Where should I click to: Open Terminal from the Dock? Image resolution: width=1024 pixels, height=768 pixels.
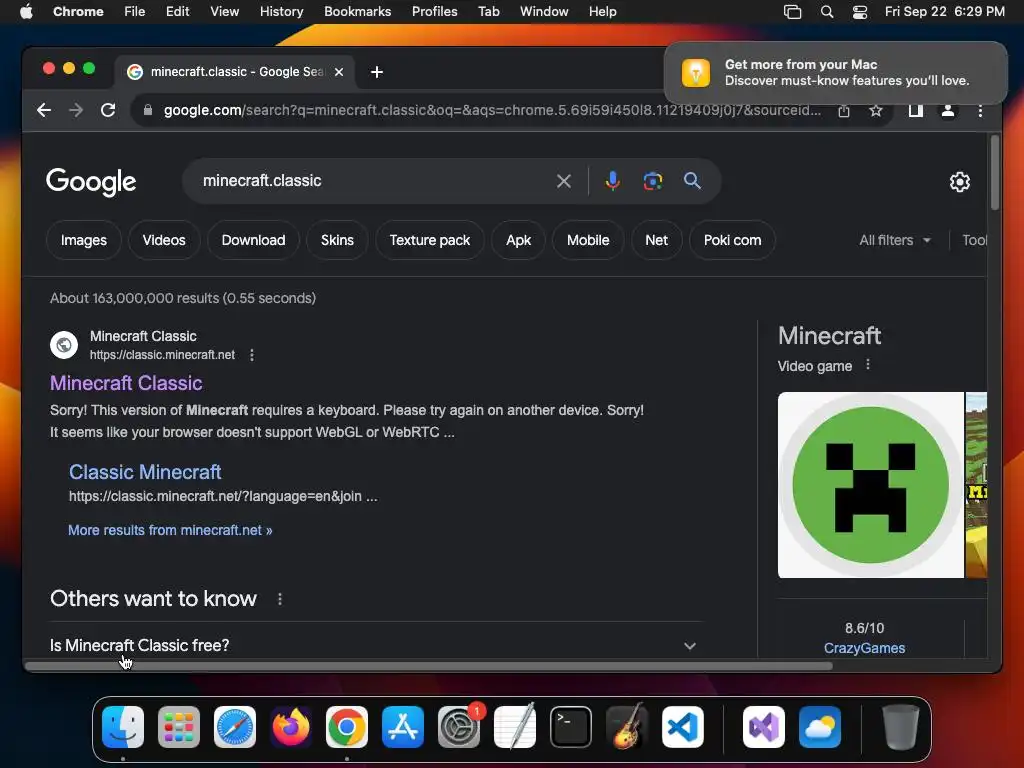coord(571,727)
